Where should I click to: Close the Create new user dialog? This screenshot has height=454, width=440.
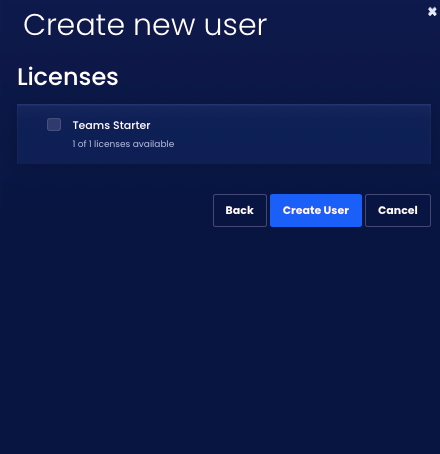pyautogui.click(x=432, y=12)
